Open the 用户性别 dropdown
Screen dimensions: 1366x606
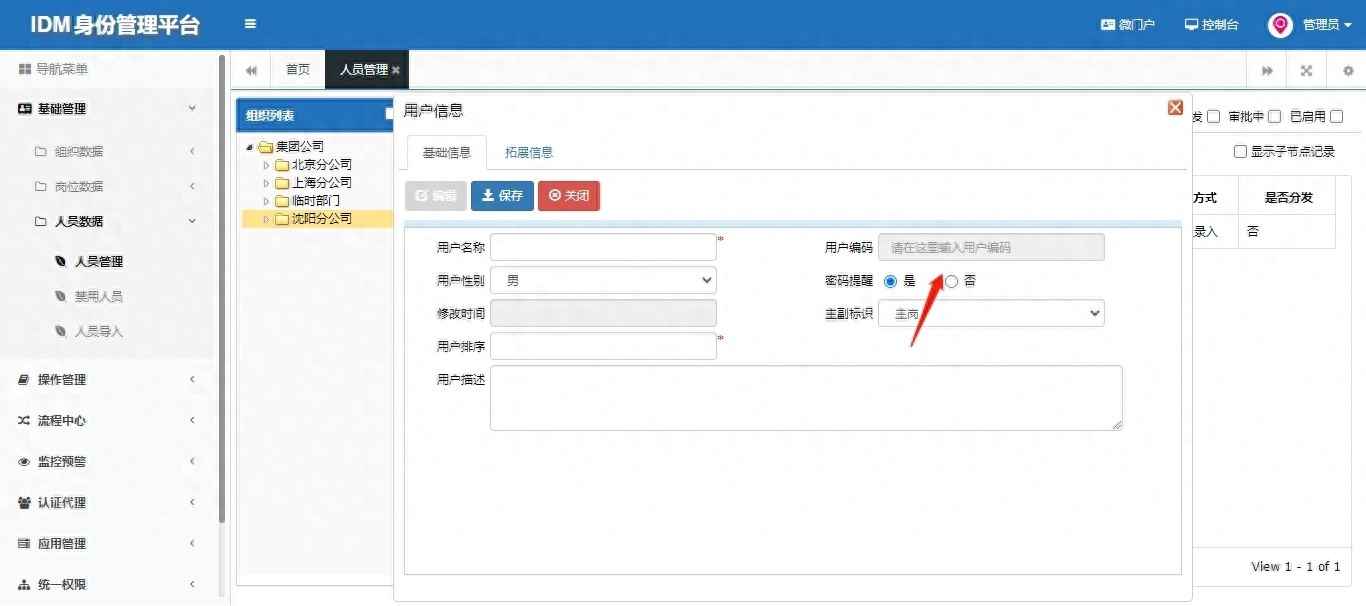603,281
